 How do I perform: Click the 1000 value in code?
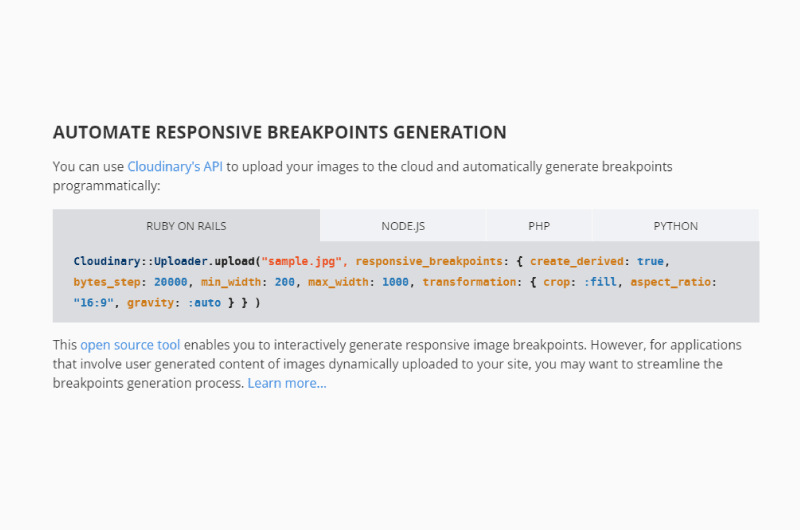(x=395, y=282)
